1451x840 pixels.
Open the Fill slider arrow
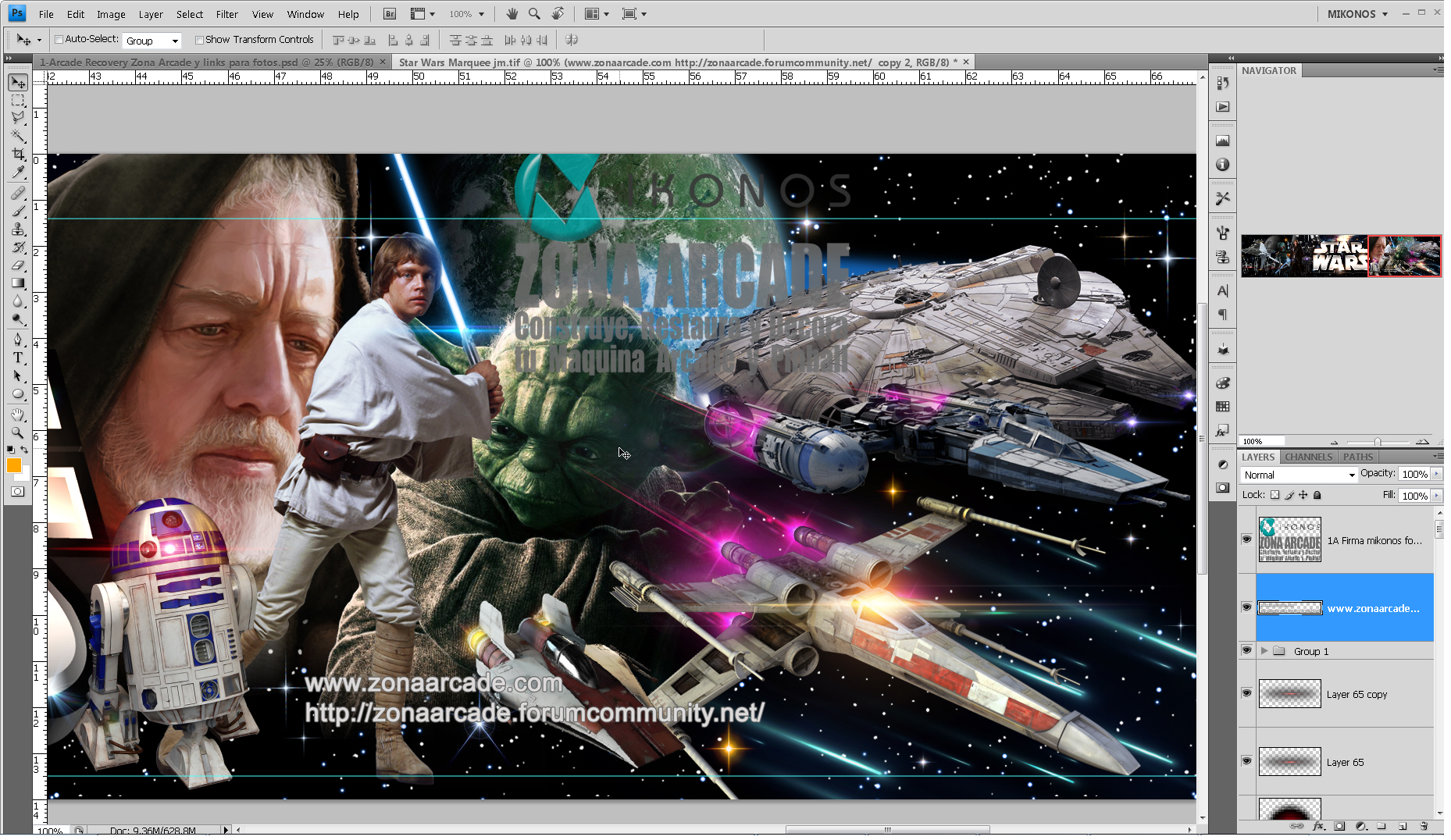[1436, 496]
